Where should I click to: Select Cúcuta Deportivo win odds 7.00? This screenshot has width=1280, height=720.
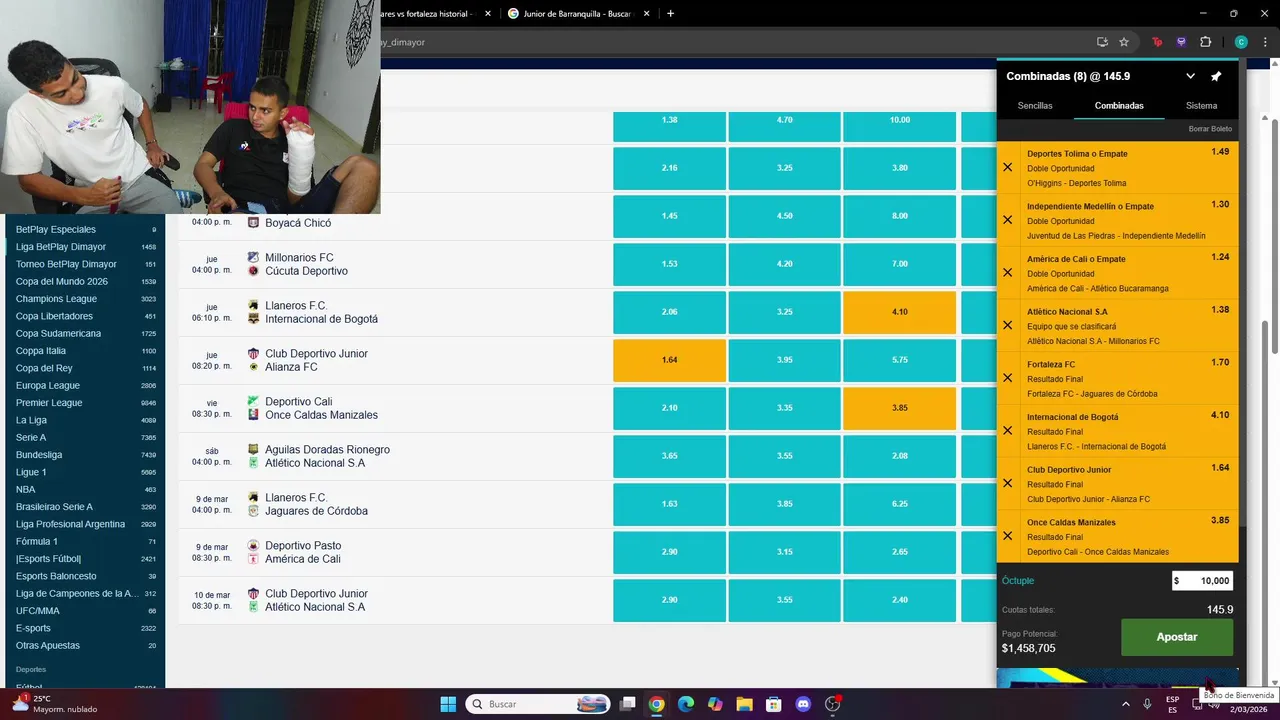click(x=899, y=264)
